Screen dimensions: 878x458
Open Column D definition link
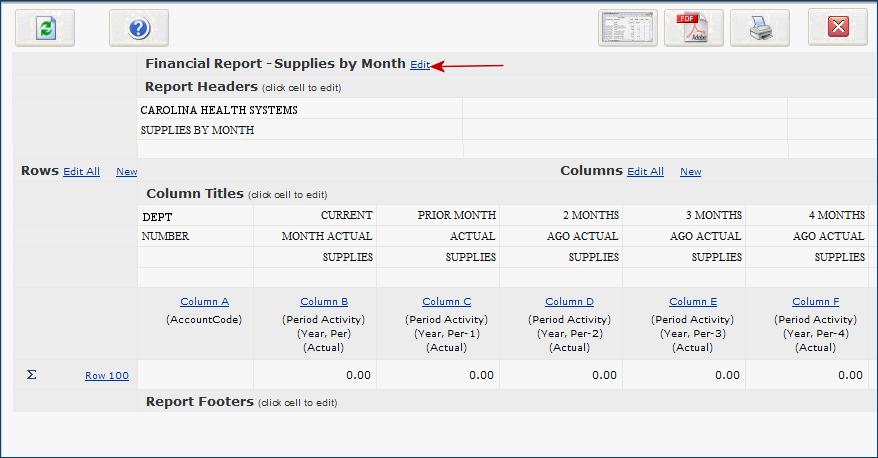tap(569, 302)
